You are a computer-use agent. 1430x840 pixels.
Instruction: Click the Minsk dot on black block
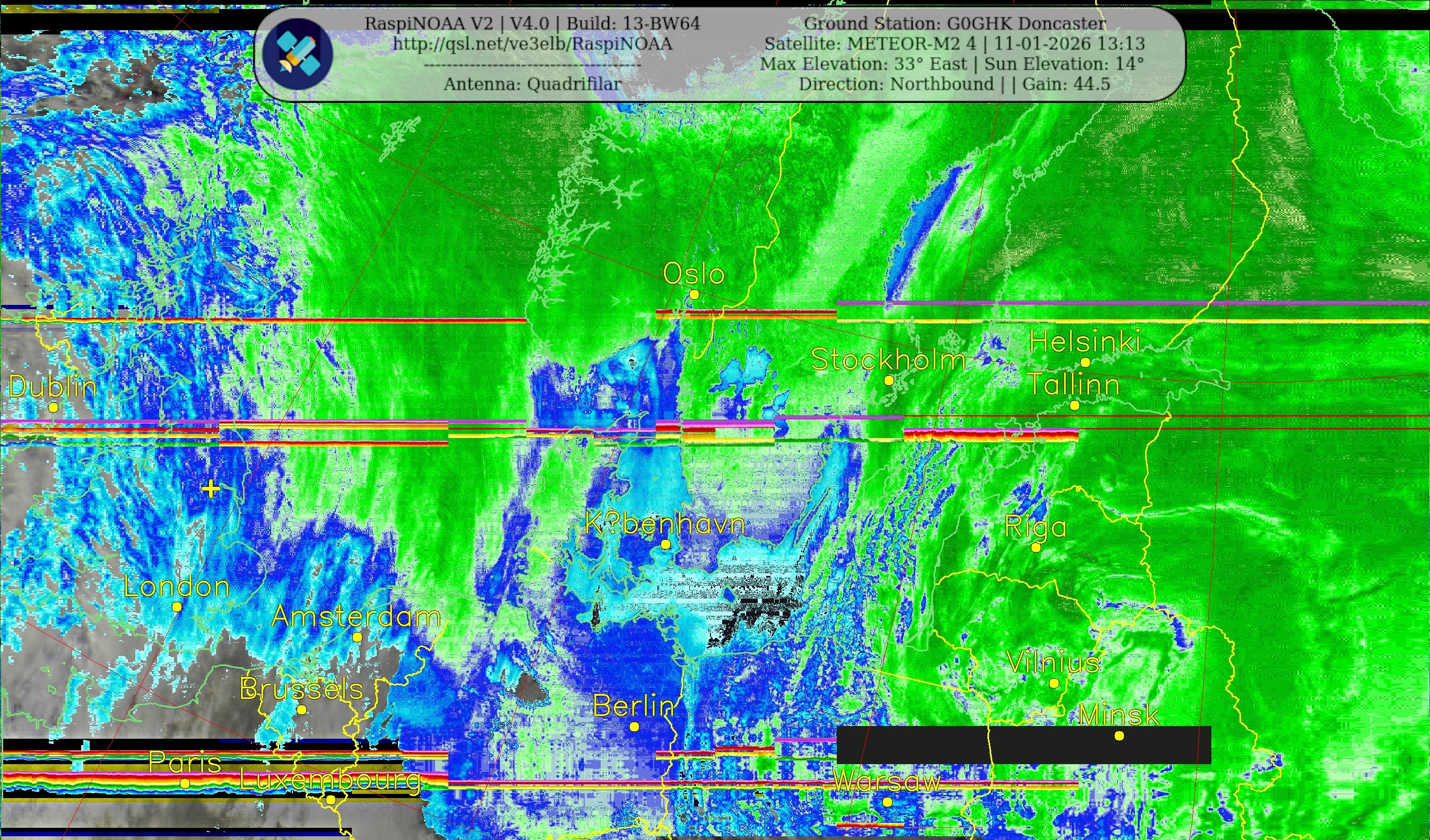click(1119, 736)
